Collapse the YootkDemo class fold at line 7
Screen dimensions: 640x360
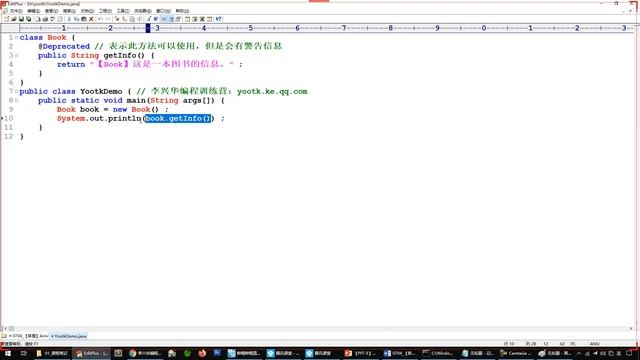point(16,91)
